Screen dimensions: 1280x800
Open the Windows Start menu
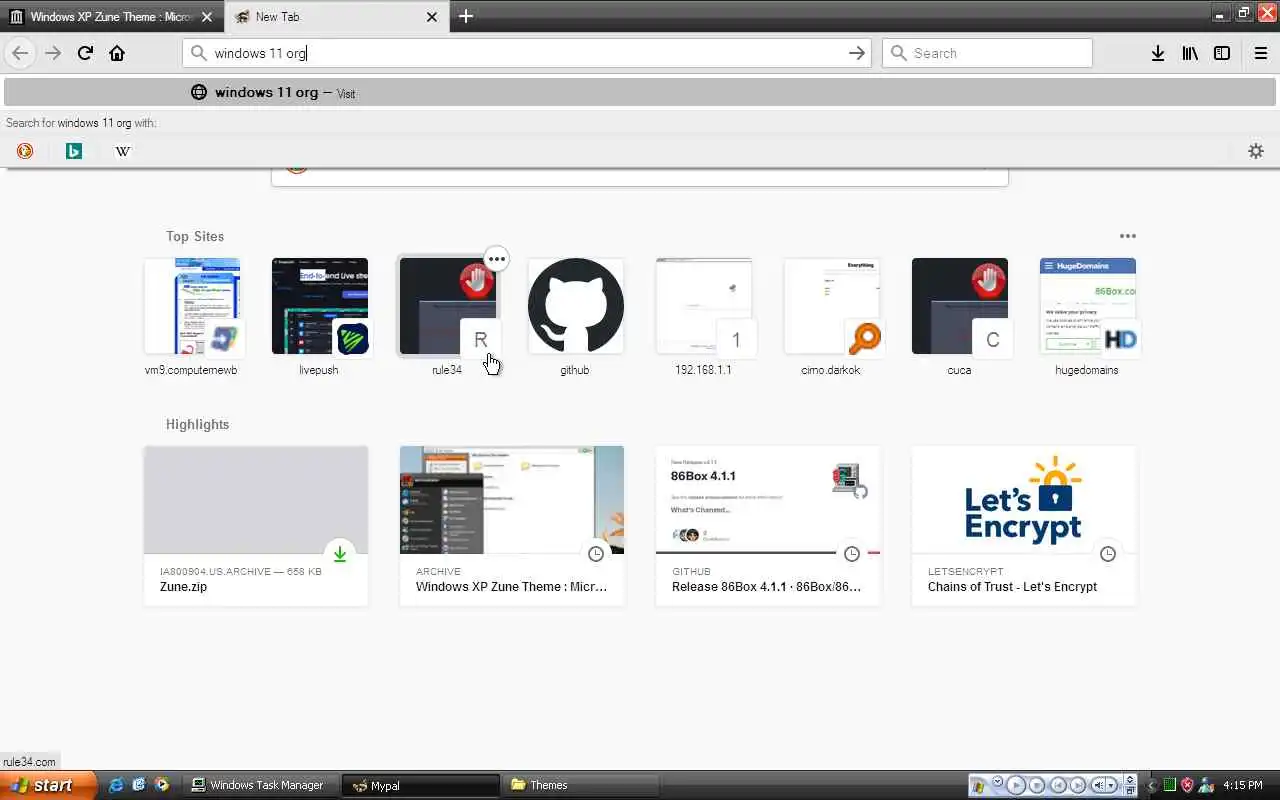48,785
